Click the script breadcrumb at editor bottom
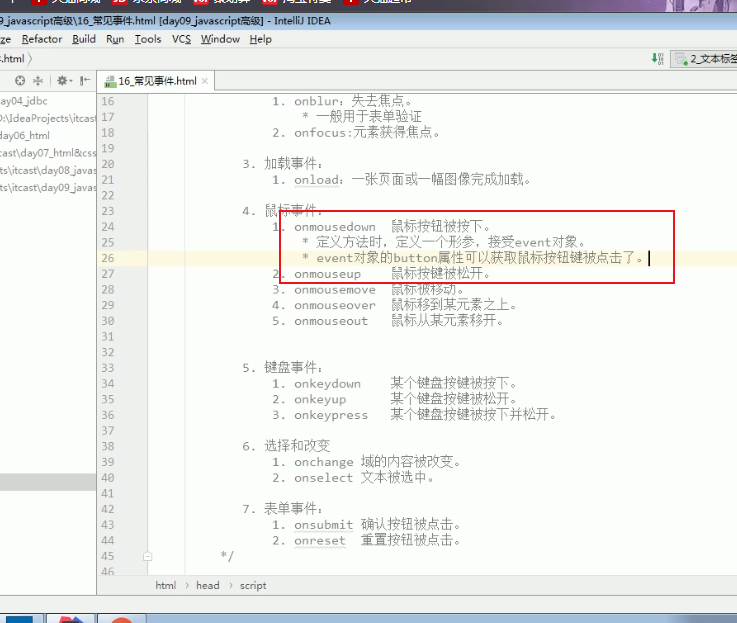This screenshot has height=623, width=737. tap(253, 585)
